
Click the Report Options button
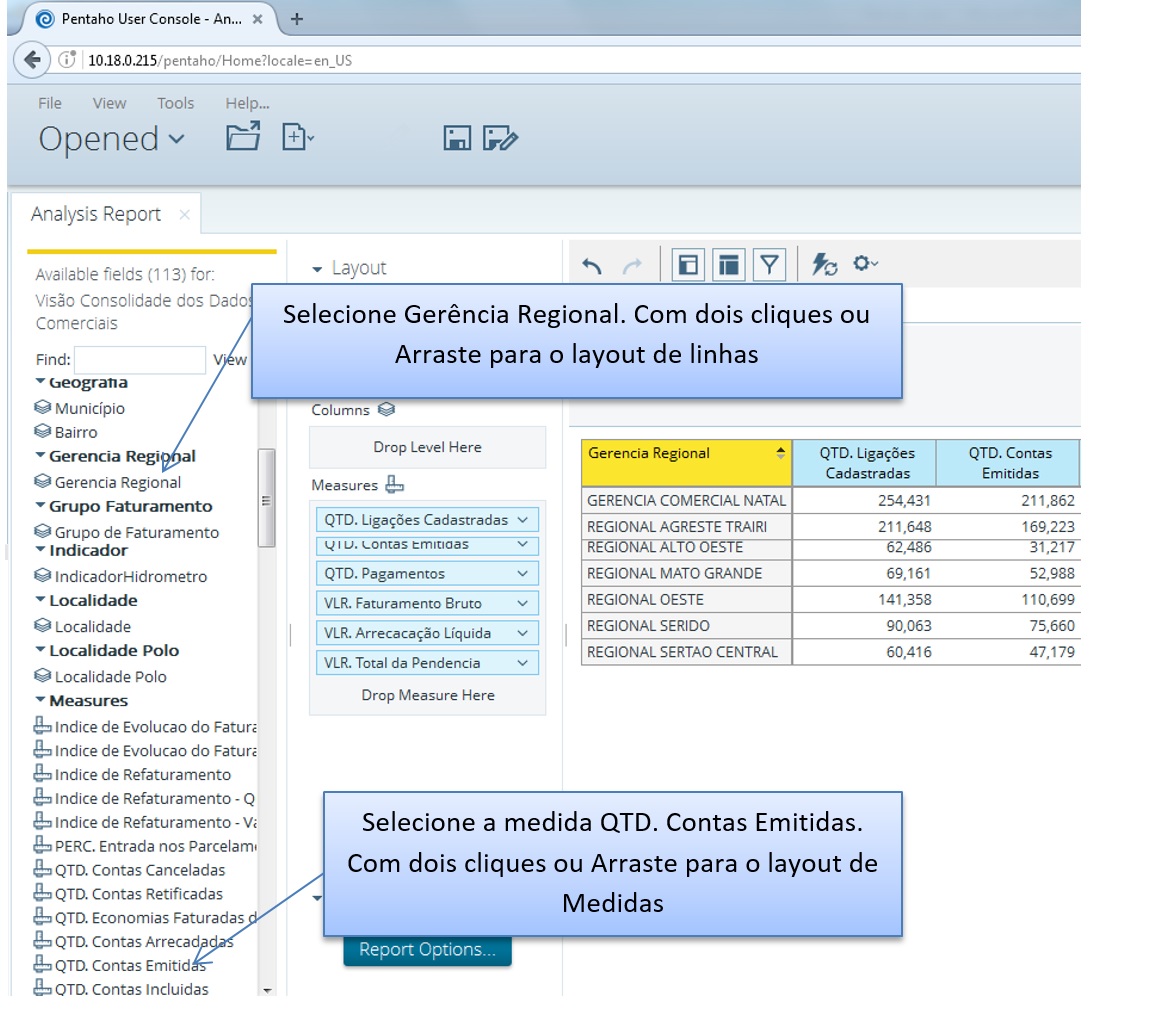tap(427, 950)
